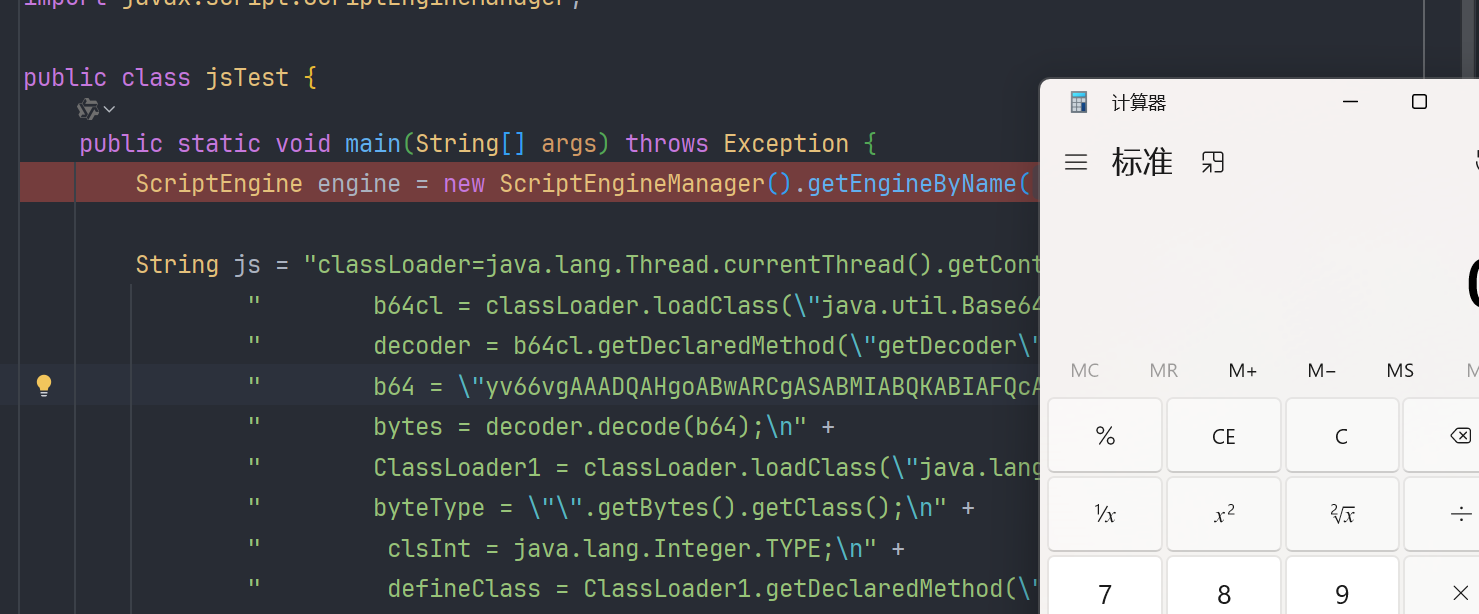1479x614 pixels.
Task: Expand the chevron next to AI icon
Action: coord(109,109)
